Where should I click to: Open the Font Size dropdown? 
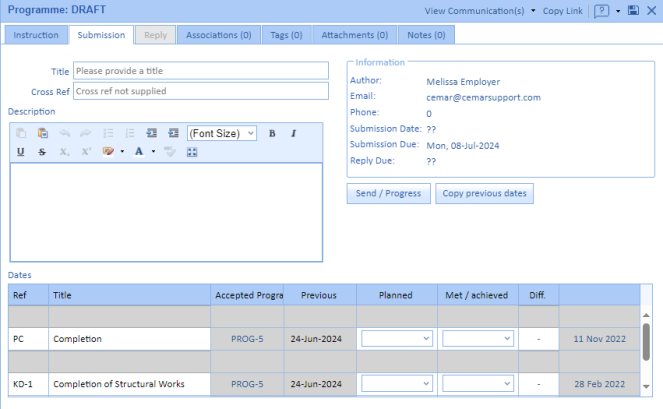point(222,133)
